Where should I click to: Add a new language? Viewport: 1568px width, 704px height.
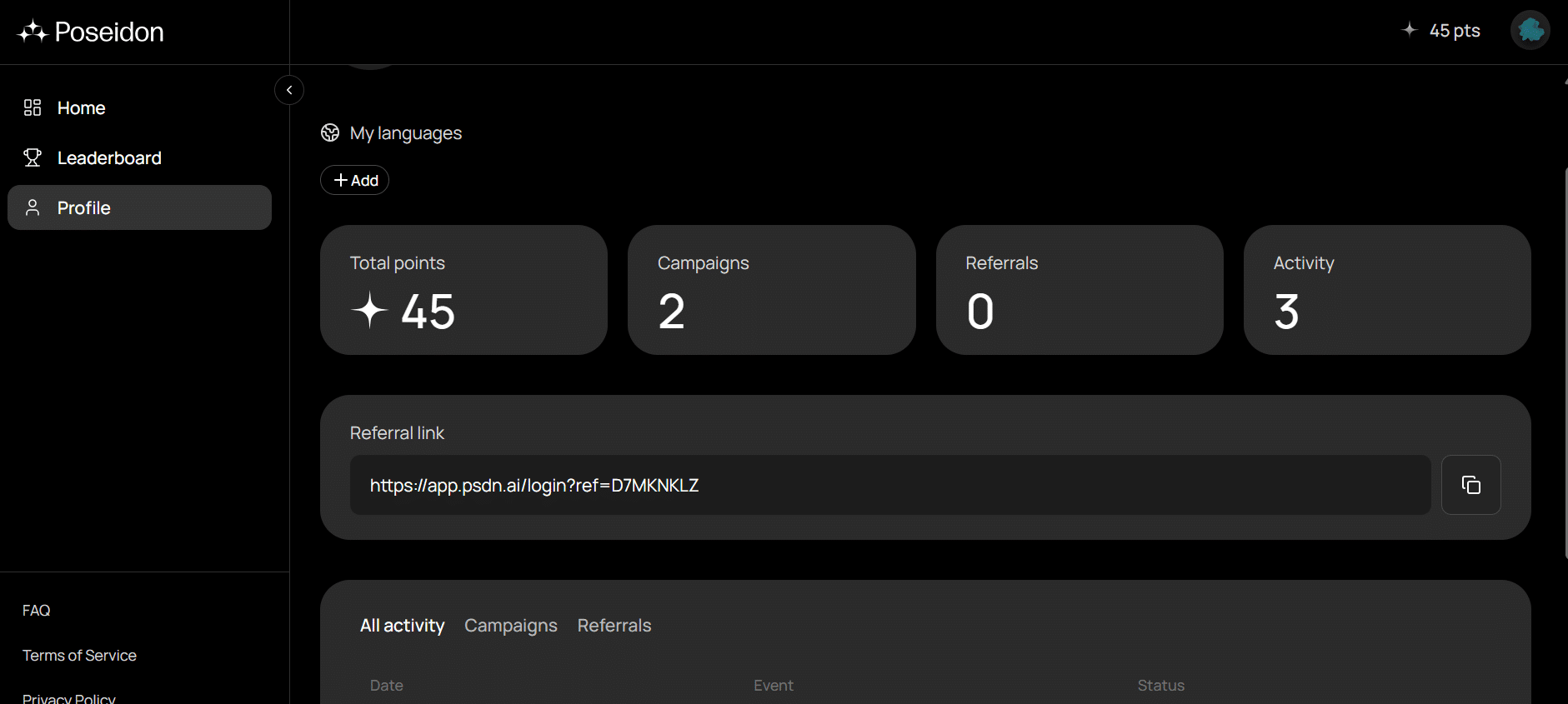coord(354,180)
